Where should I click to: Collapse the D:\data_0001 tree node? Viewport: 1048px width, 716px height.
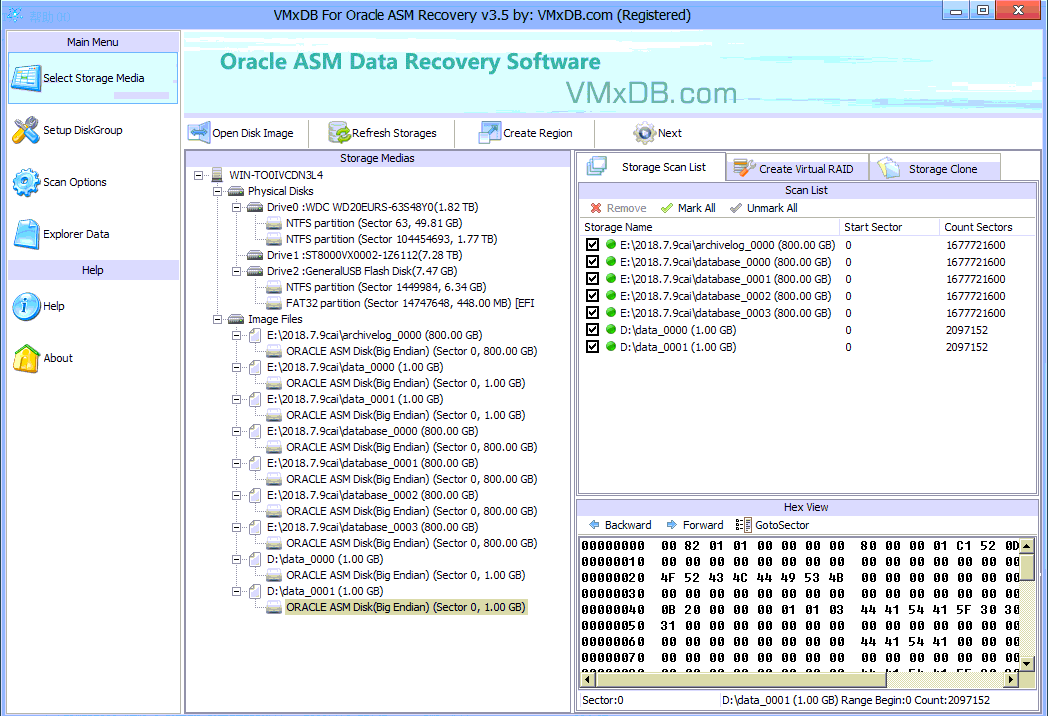236,591
